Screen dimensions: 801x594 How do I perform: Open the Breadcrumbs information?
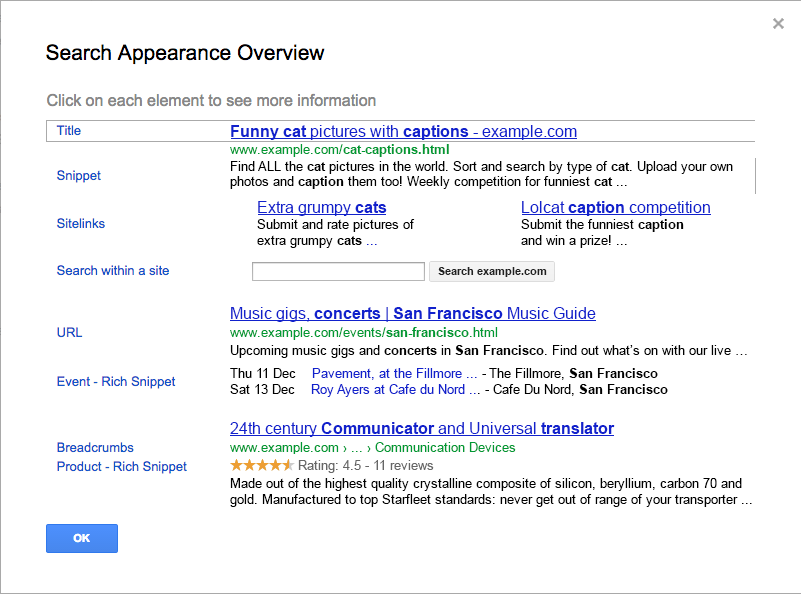pos(95,448)
